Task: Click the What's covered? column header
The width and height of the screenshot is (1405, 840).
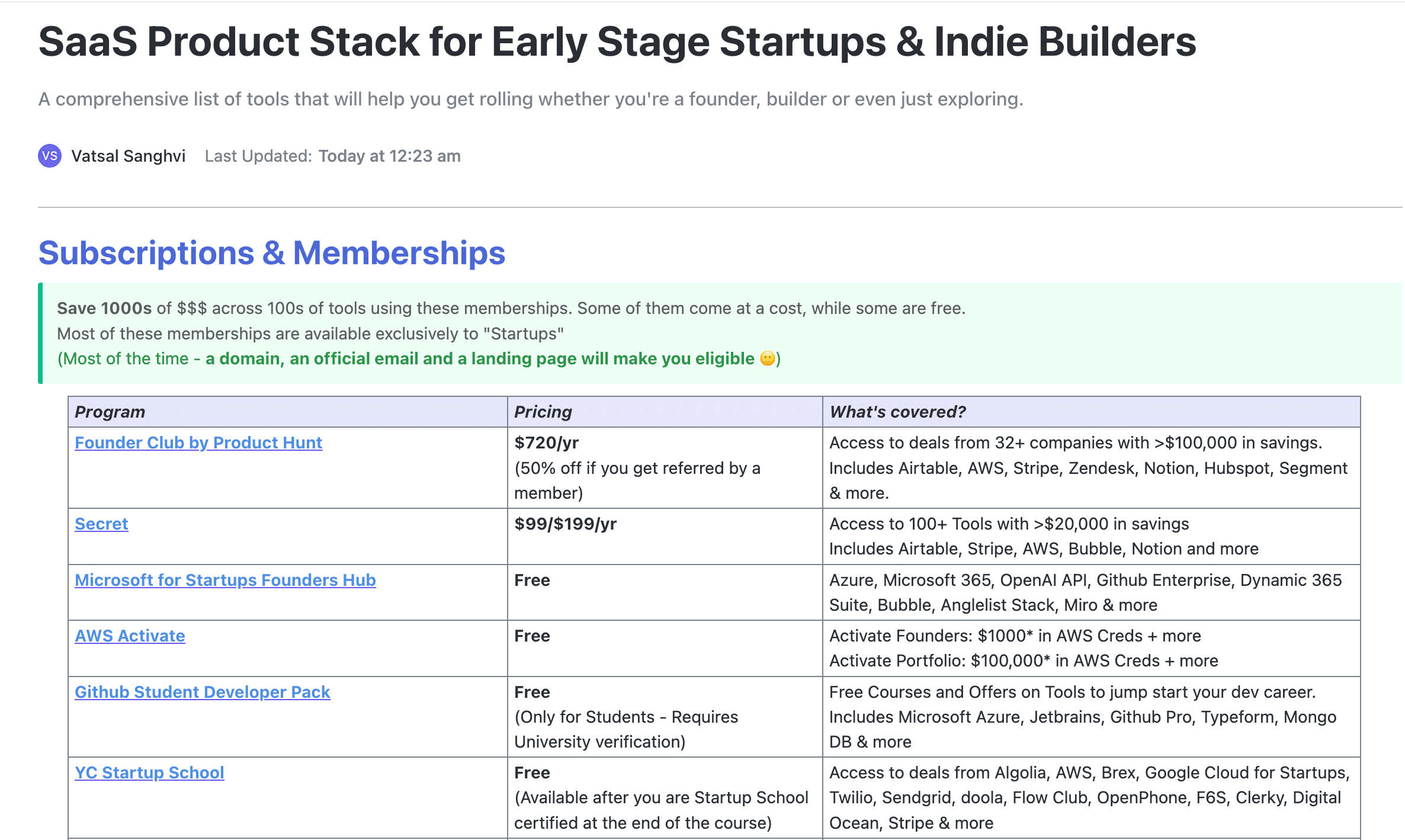Action: [897, 412]
